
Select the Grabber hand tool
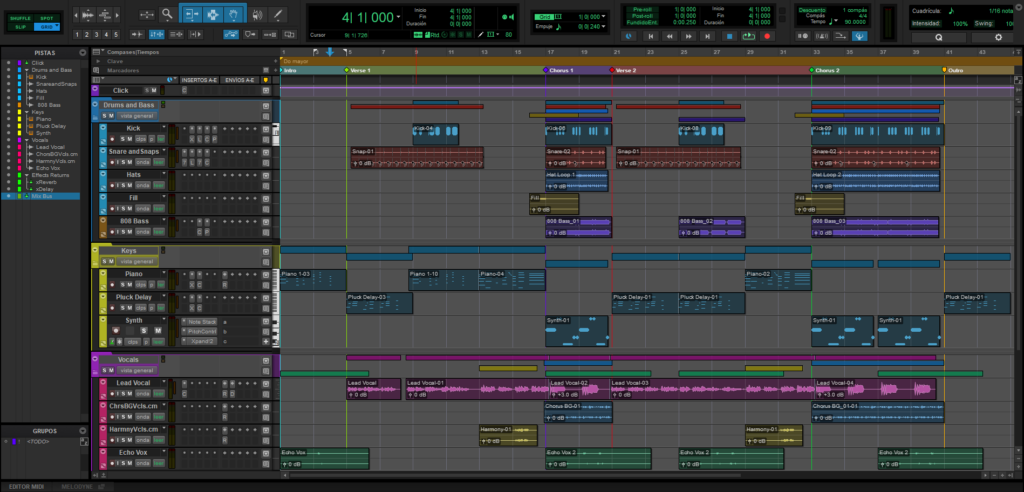pos(233,15)
